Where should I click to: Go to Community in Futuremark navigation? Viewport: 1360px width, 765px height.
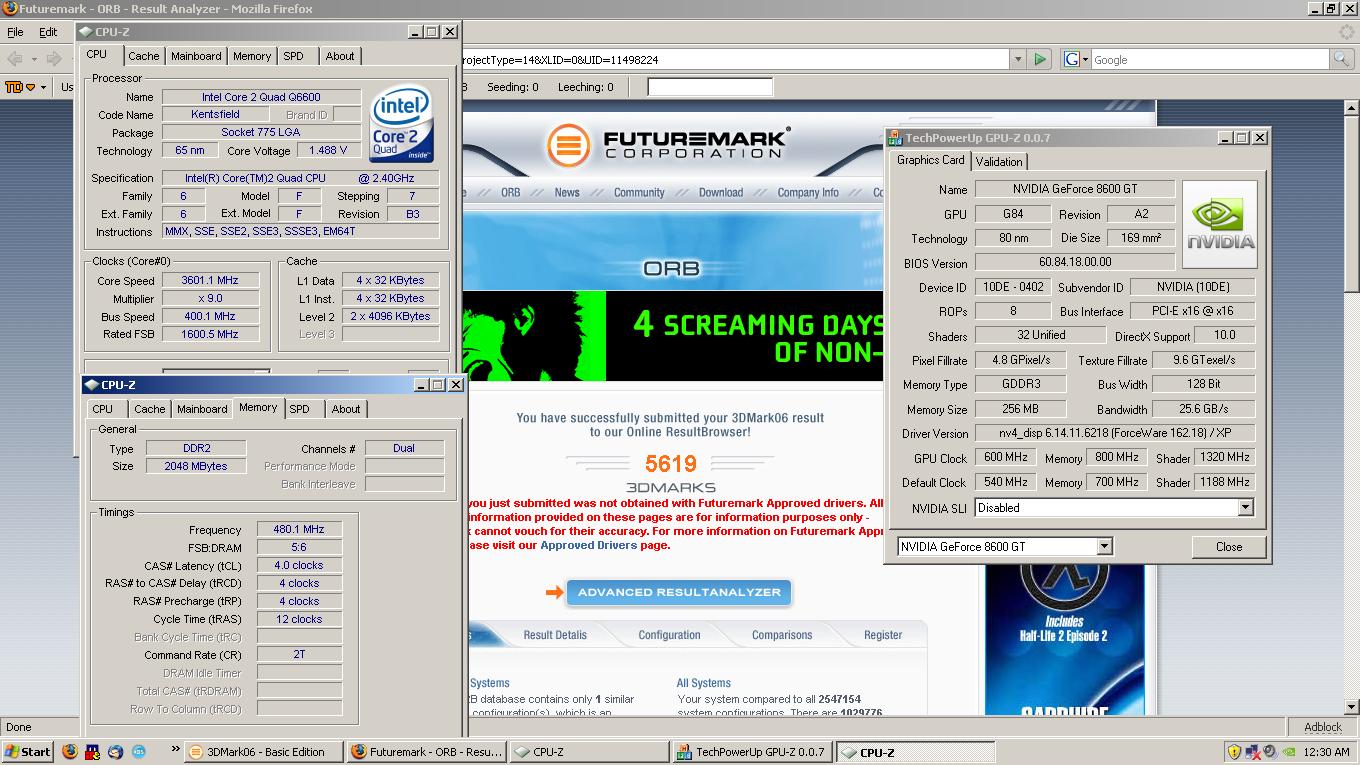pyautogui.click(x=639, y=193)
